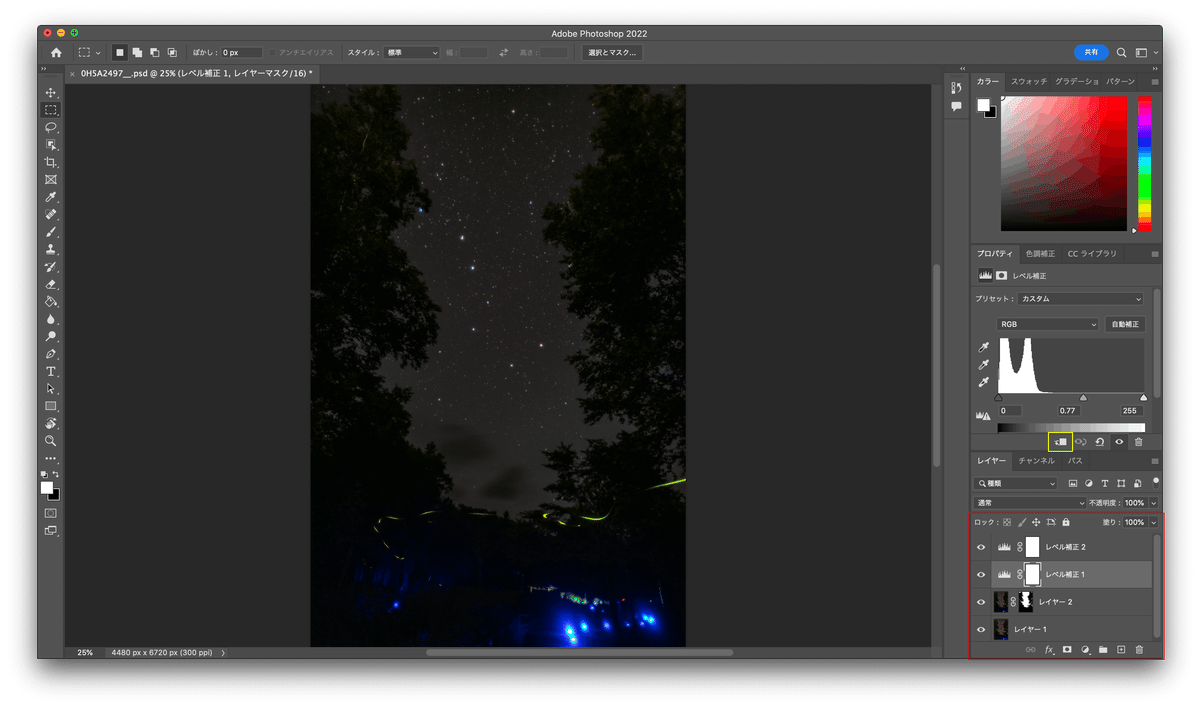Viewport: 1200px width, 708px height.
Task: Switch to the CC ライブラリ tab
Action: tap(1092, 254)
